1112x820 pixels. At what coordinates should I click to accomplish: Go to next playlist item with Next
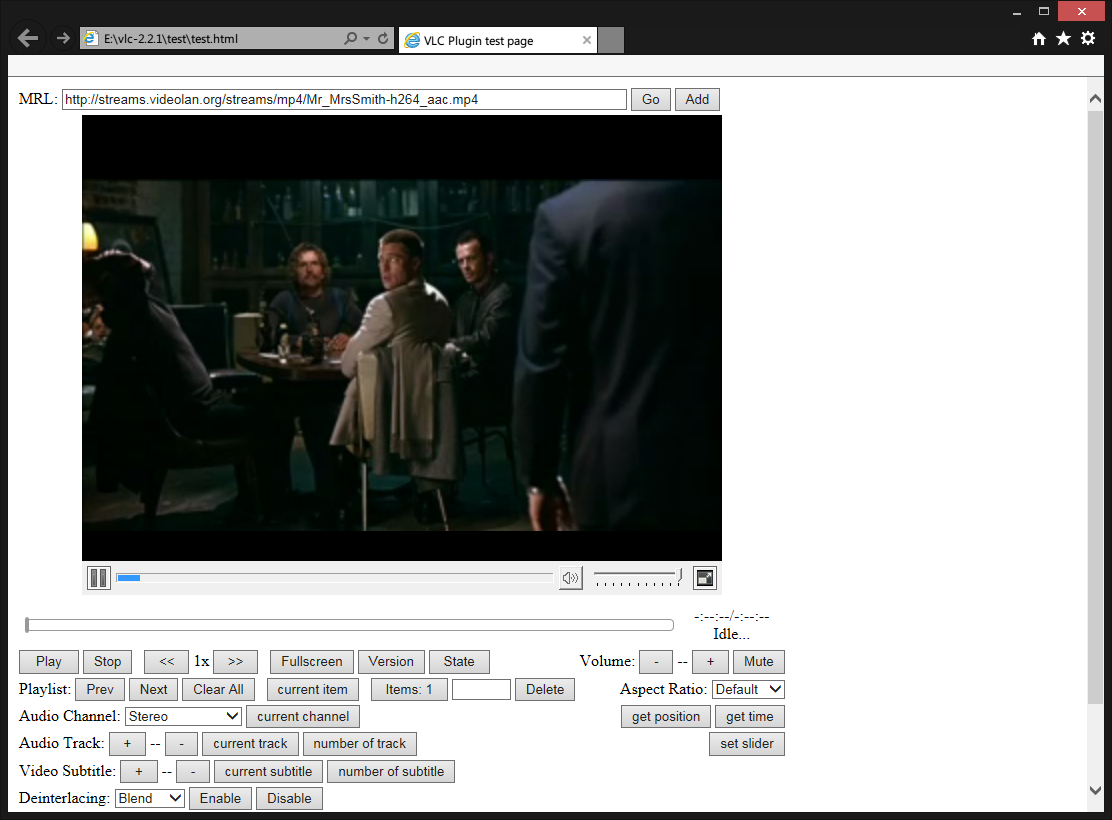153,689
